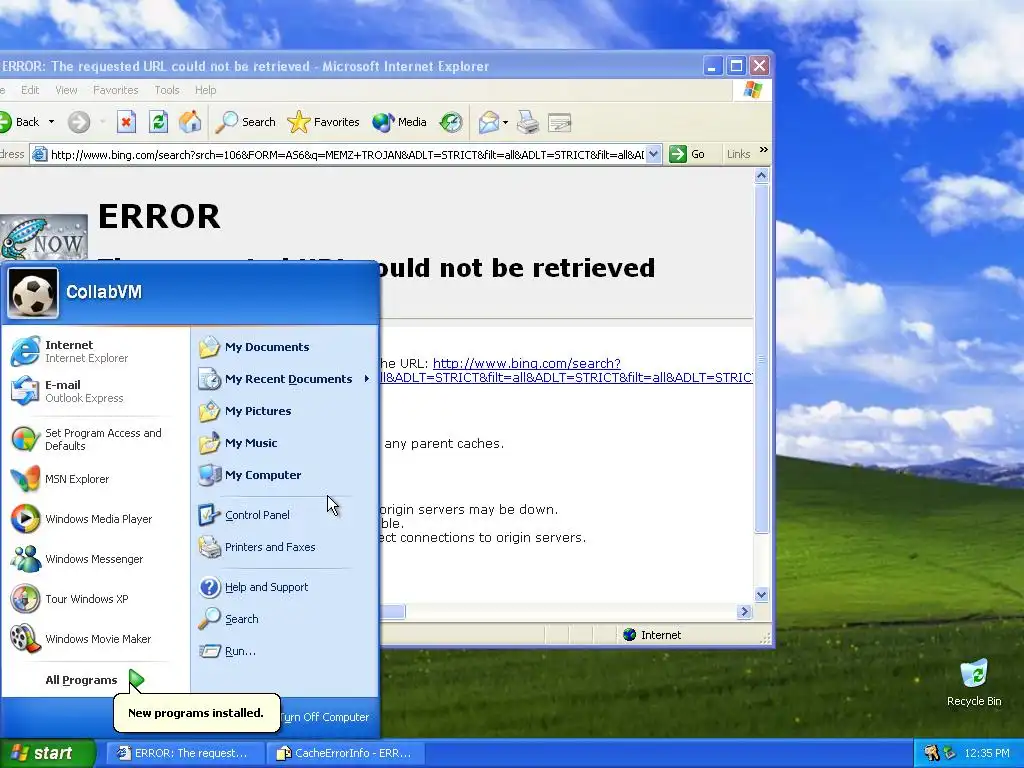This screenshot has height=768, width=1024.
Task: Click the Squid NOW logo image
Action: coord(44,238)
